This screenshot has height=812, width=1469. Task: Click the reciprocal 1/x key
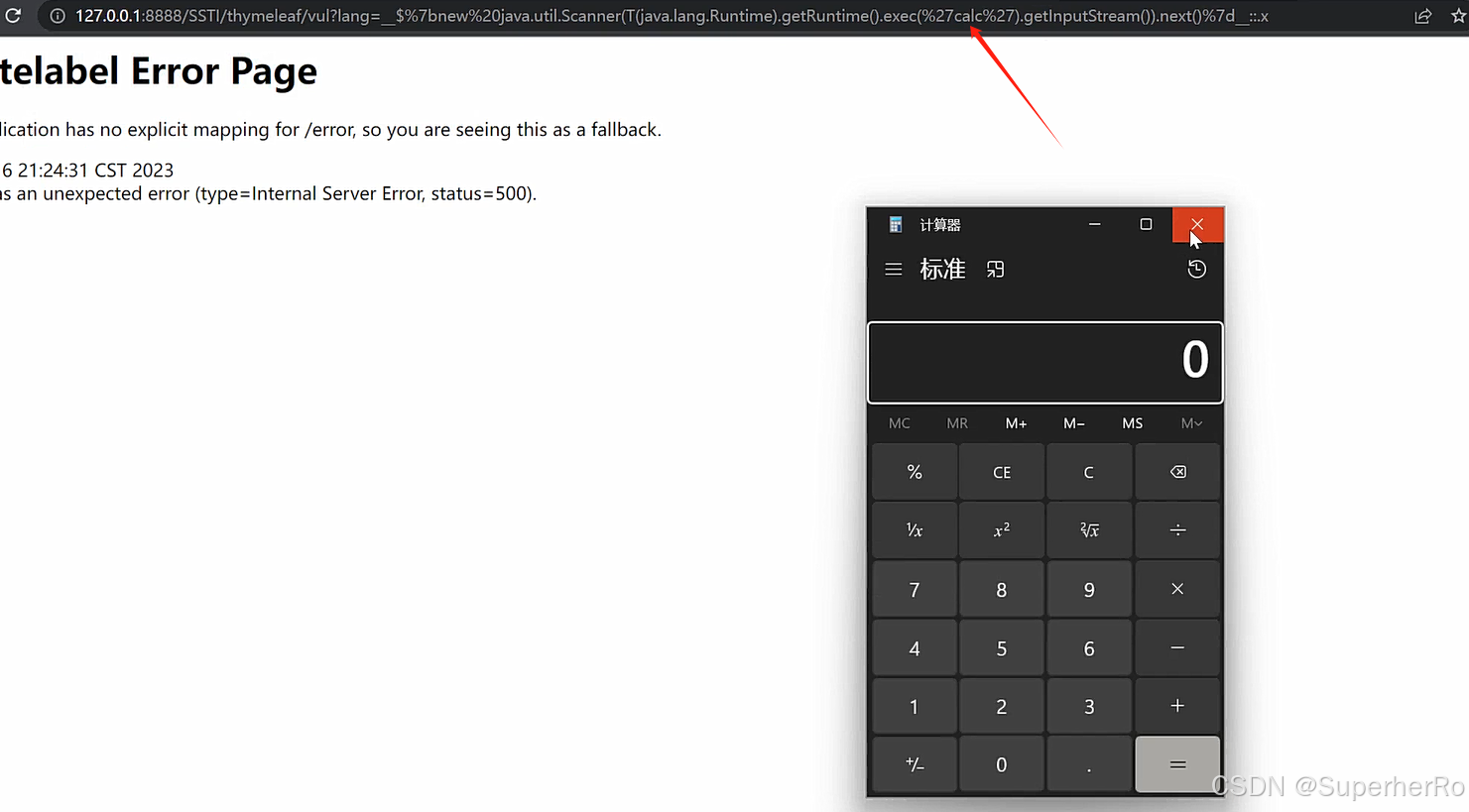pyautogui.click(x=915, y=530)
